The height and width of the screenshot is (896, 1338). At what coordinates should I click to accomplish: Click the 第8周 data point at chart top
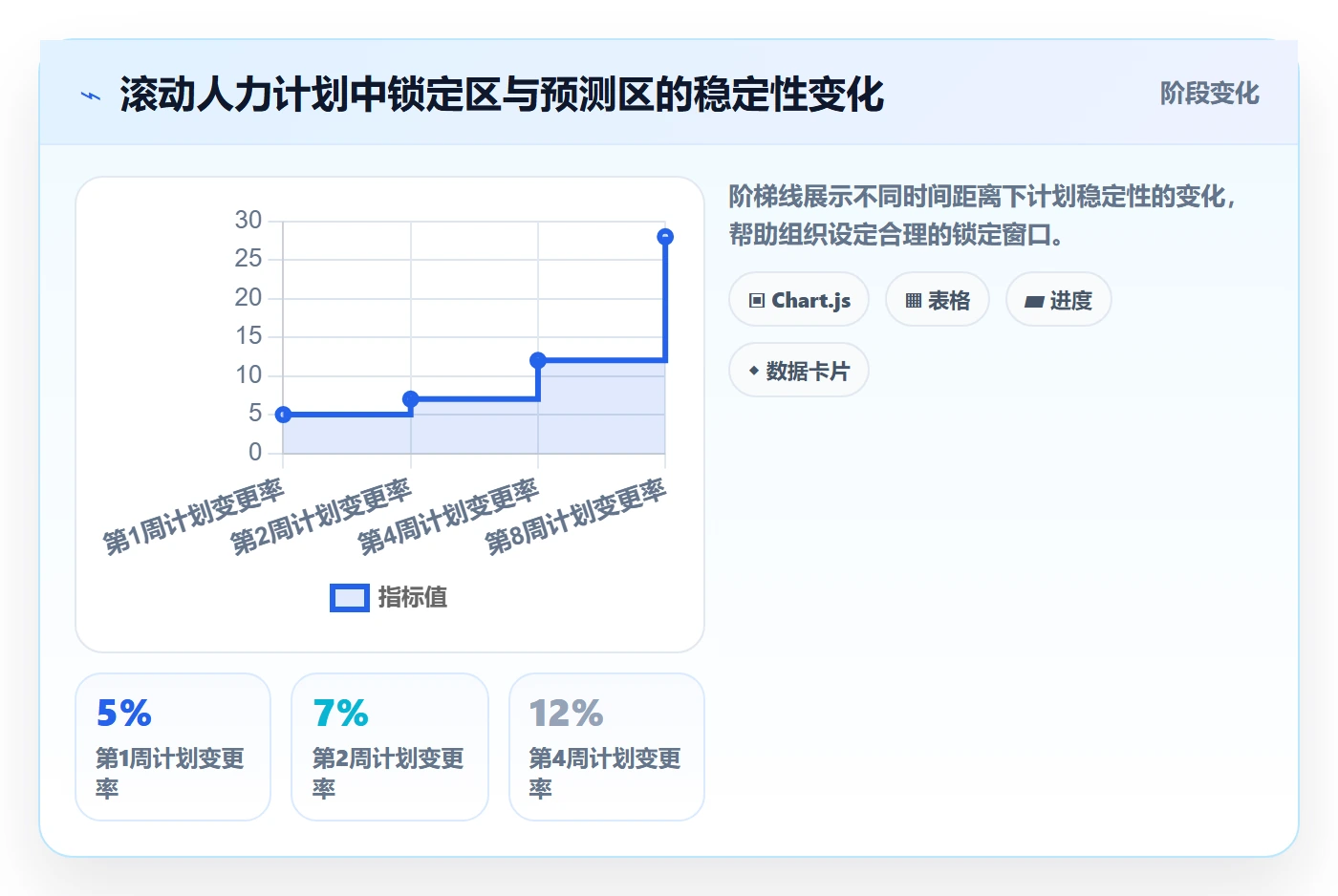(665, 237)
